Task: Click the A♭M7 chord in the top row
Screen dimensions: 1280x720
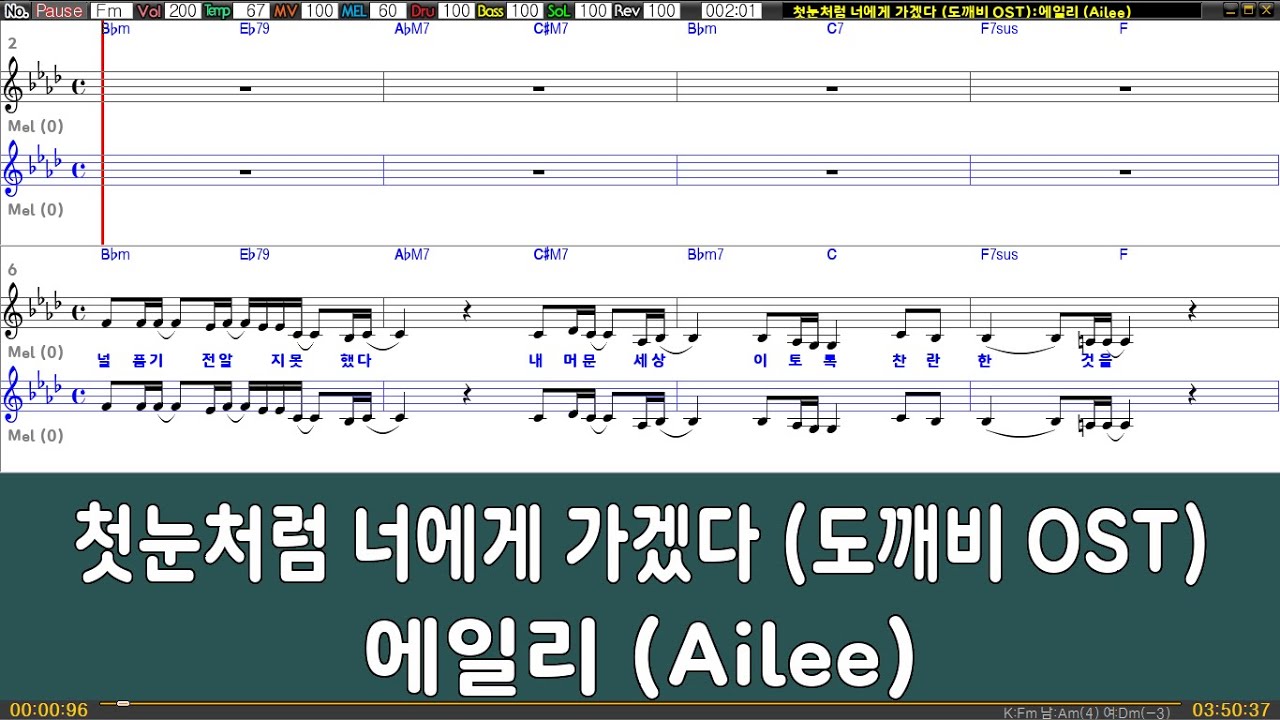Action: click(x=412, y=29)
